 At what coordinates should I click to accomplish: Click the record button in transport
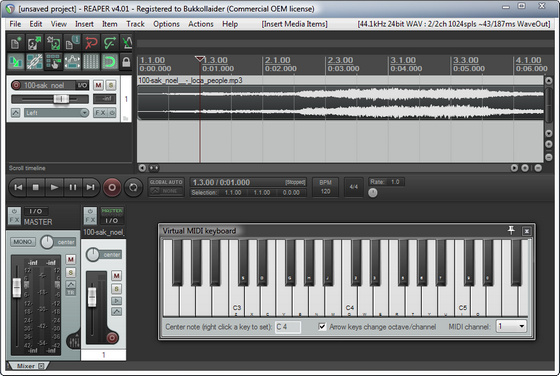pos(112,187)
